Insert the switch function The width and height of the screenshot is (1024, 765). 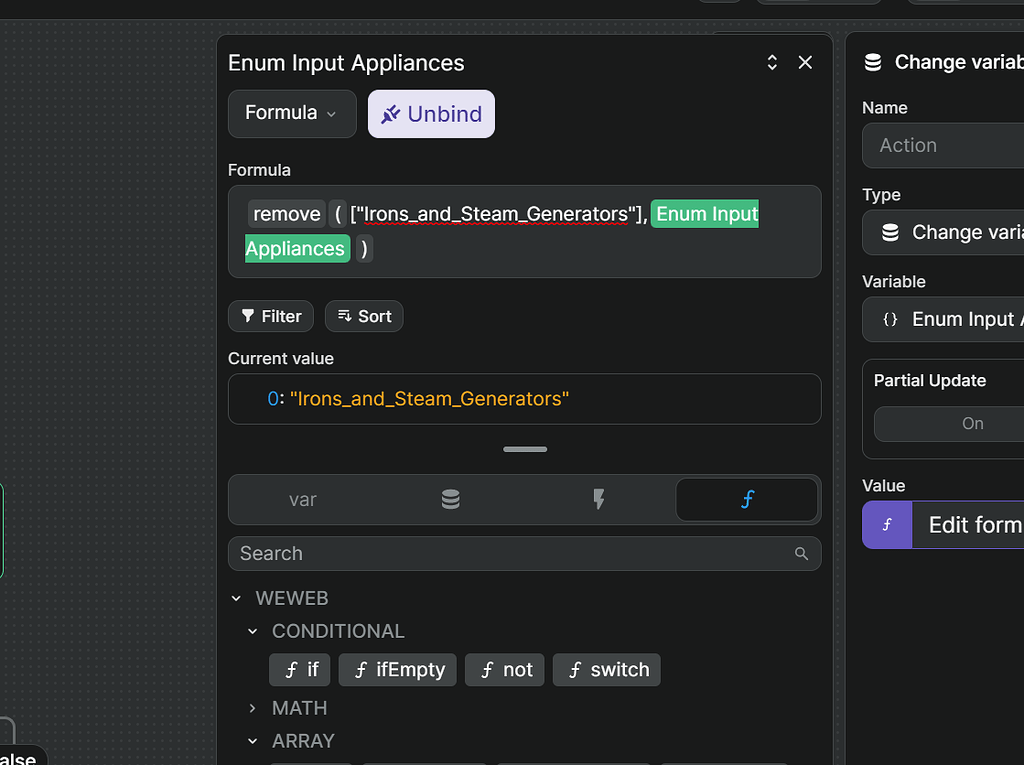(x=606, y=669)
